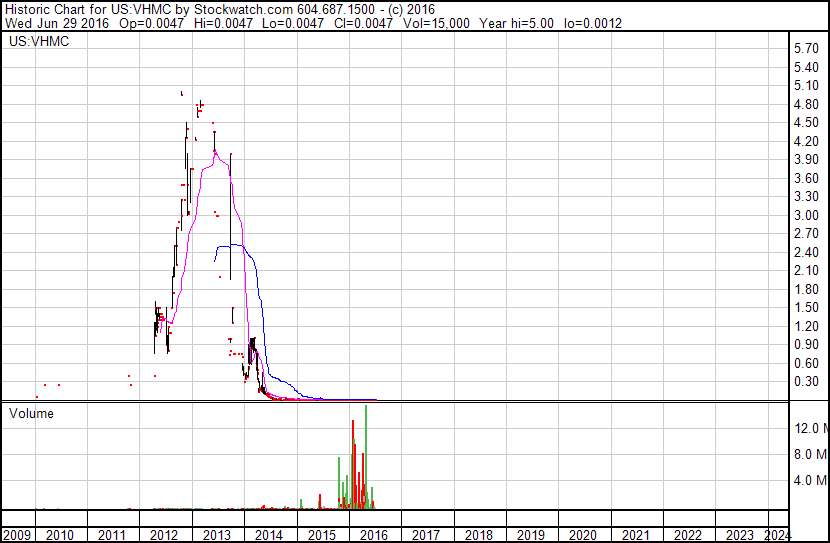Click the Cl=0.0047 closing price in header
The height and width of the screenshot is (543, 830).
(x=364, y=23)
